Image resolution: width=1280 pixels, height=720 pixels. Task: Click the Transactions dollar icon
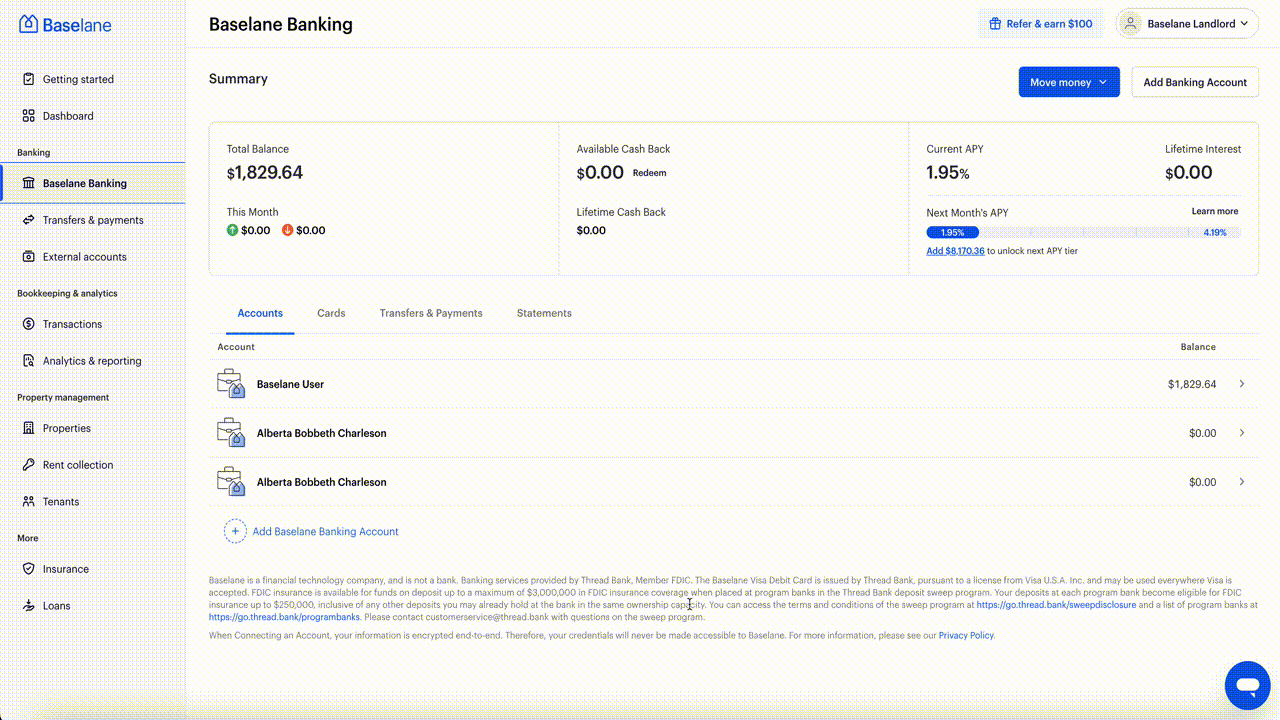28,324
